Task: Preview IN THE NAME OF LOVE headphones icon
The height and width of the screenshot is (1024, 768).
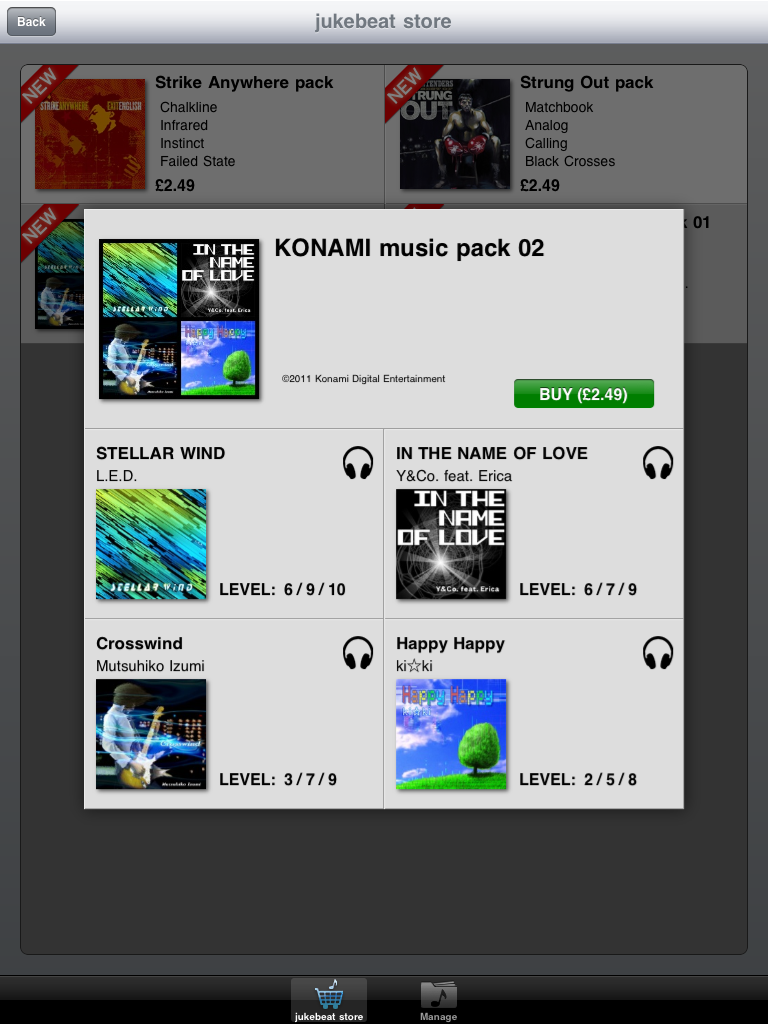Action: pyautogui.click(x=658, y=462)
